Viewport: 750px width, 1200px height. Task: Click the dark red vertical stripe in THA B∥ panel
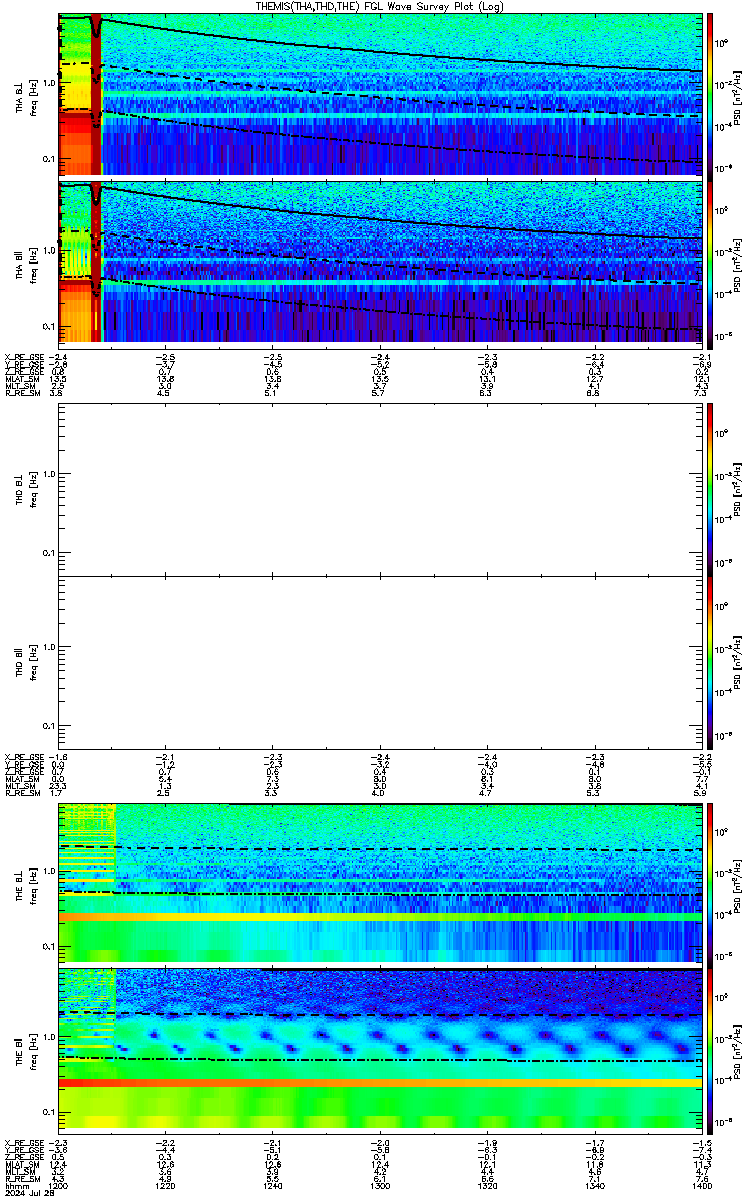click(96, 262)
